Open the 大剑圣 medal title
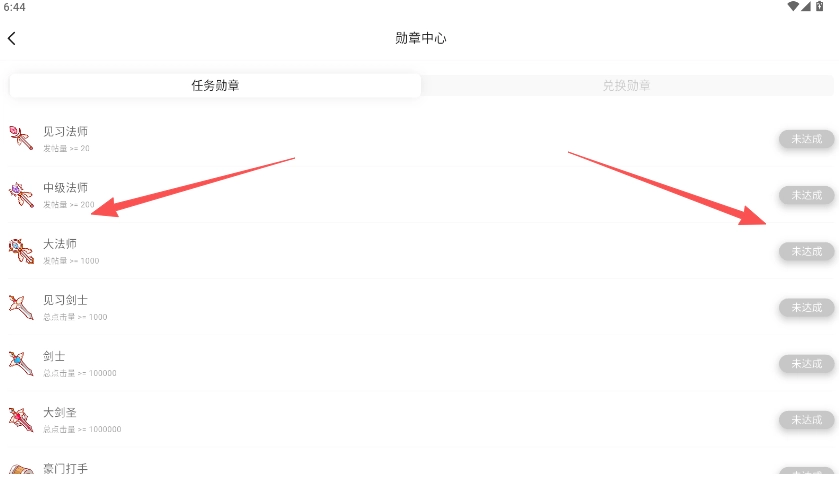The image size is (839, 479). (60, 413)
